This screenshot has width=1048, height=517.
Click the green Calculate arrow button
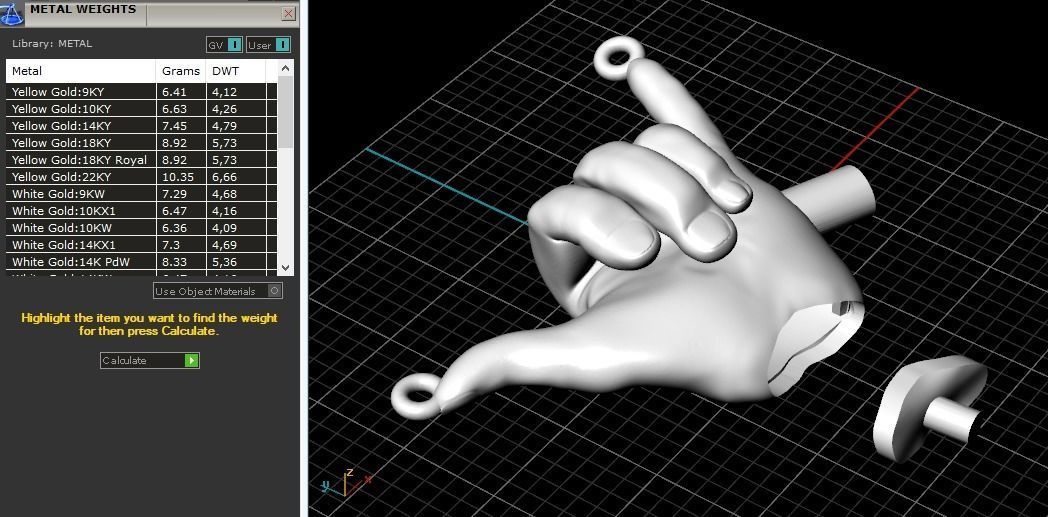(192, 361)
